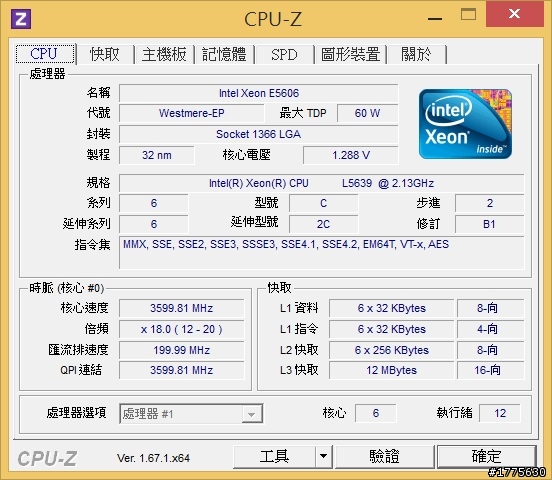Screen dimensions: 552x480
Task: Click the 步進 value 2
Action: pyautogui.click(x=490, y=203)
